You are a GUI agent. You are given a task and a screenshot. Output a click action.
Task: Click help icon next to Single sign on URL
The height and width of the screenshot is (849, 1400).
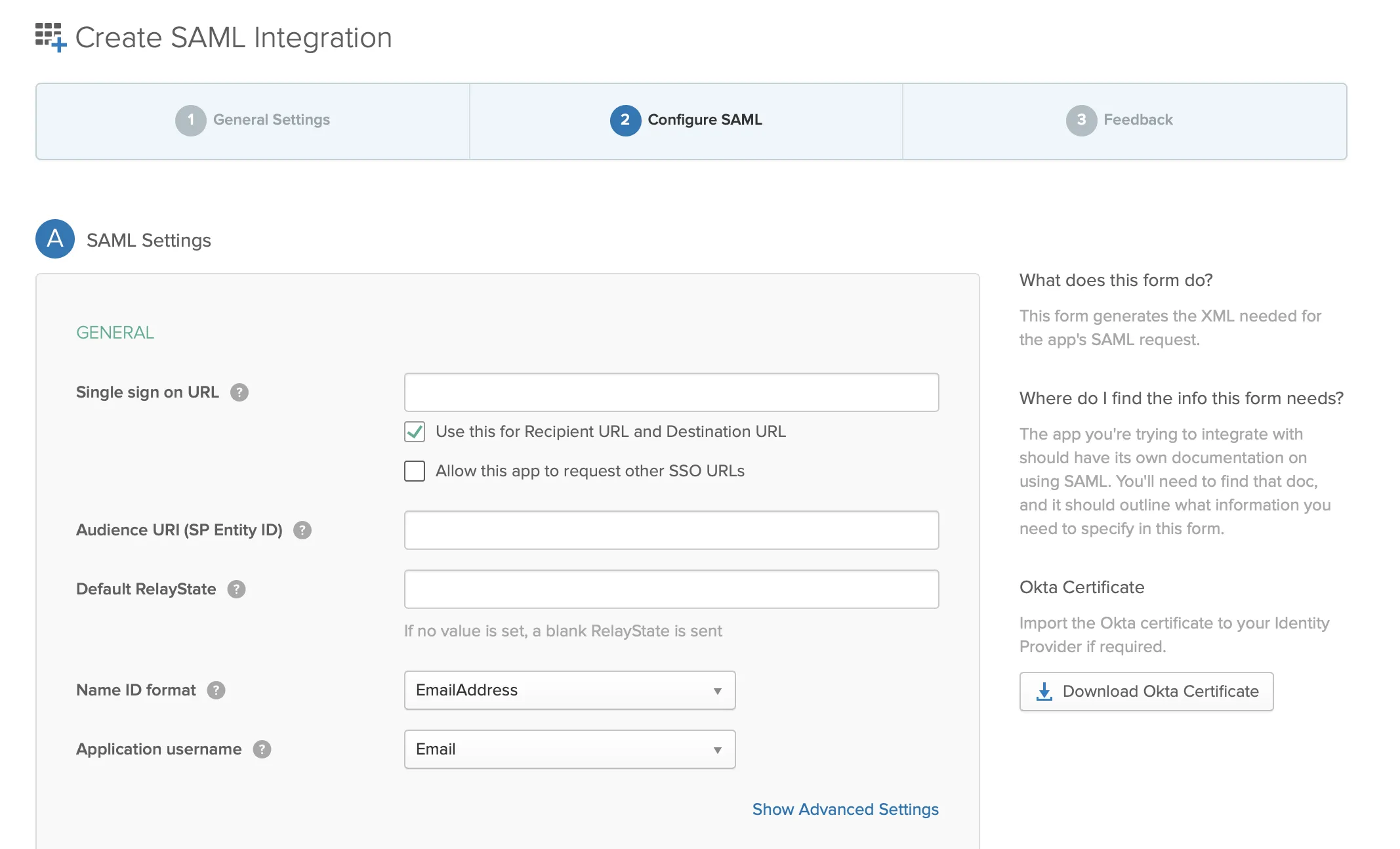point(239,392)
